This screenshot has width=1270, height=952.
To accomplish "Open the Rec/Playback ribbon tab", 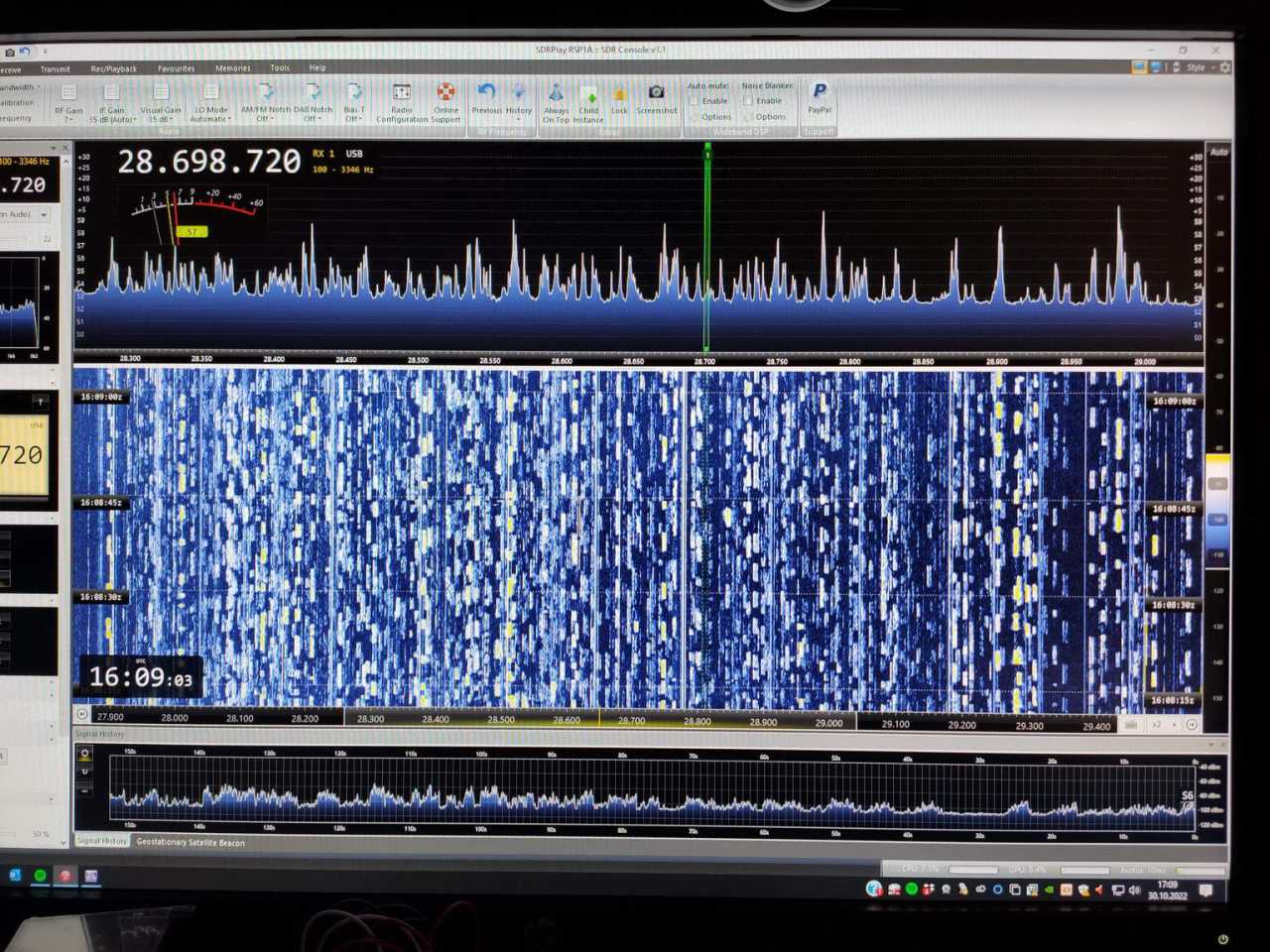I will coord(114,69).
